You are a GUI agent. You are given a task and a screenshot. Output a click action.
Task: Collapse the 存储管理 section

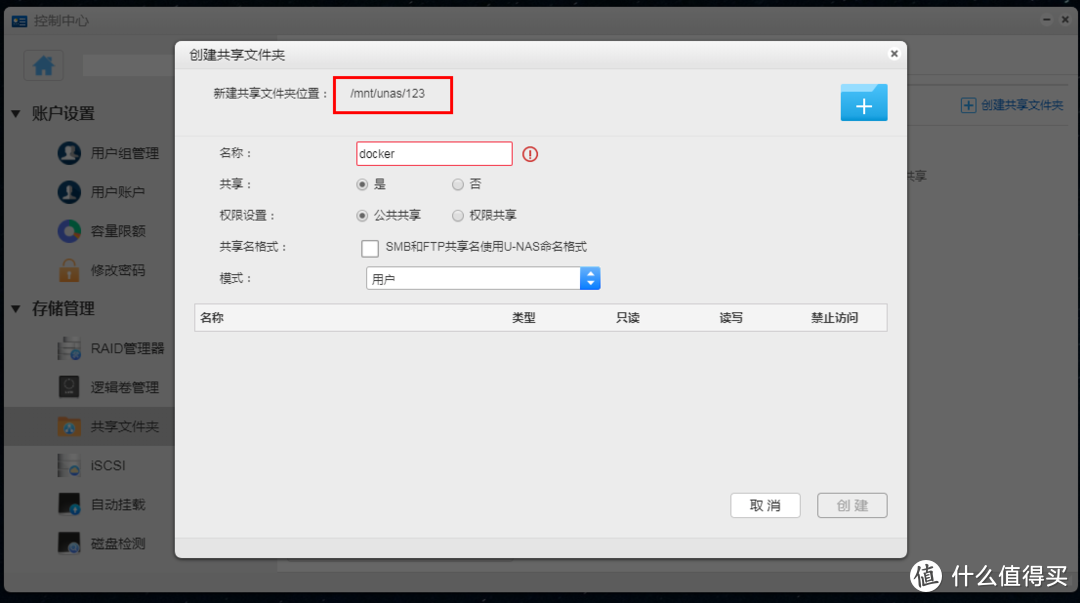point(16,309)
